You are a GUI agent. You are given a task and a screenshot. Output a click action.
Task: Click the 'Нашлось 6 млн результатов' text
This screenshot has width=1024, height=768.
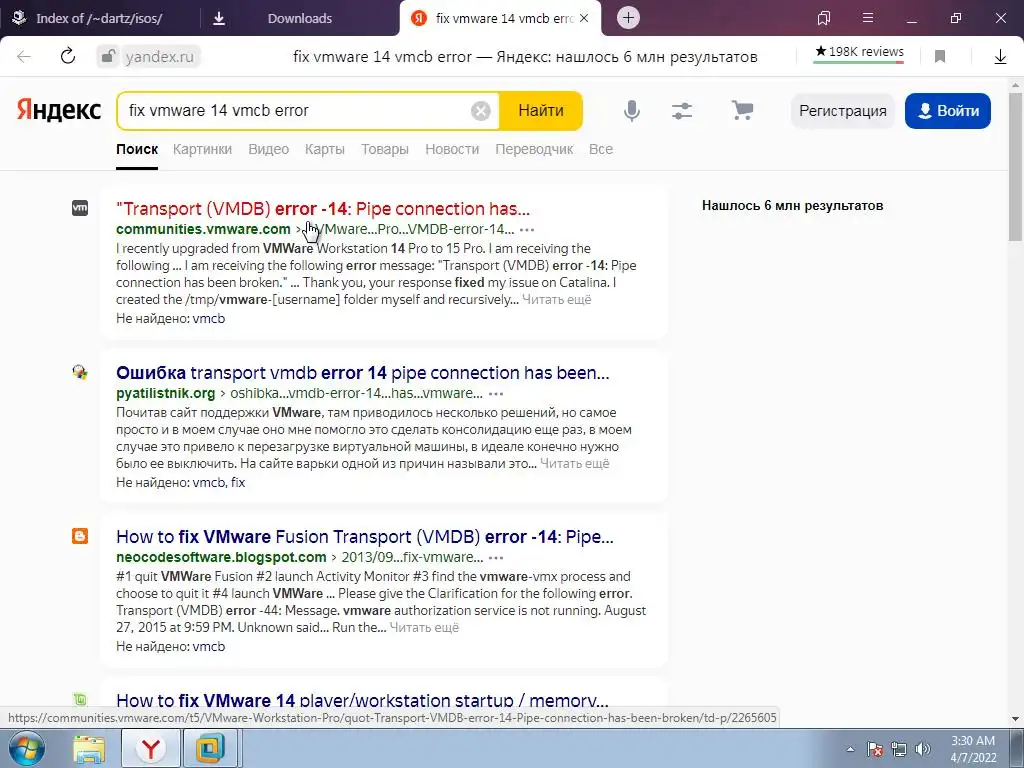(x=792, y=206)
